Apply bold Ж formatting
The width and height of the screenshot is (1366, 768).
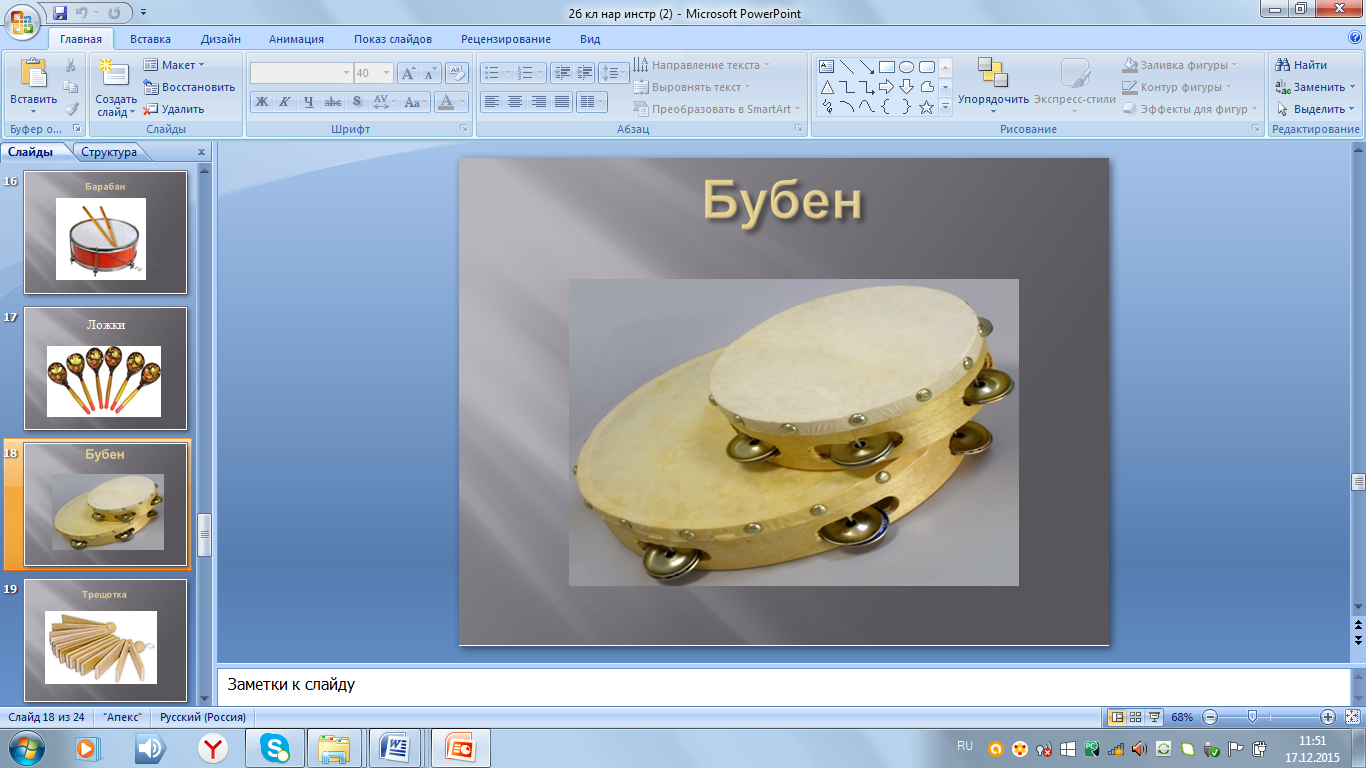(261, 102)
